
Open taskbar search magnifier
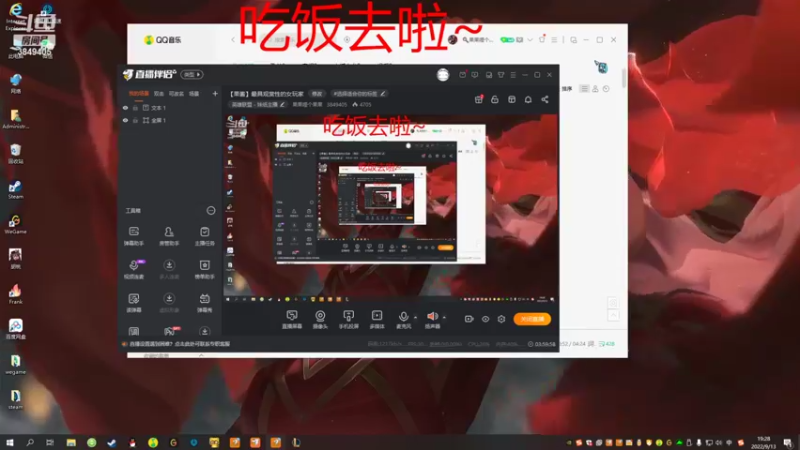[x=30, y=442]
